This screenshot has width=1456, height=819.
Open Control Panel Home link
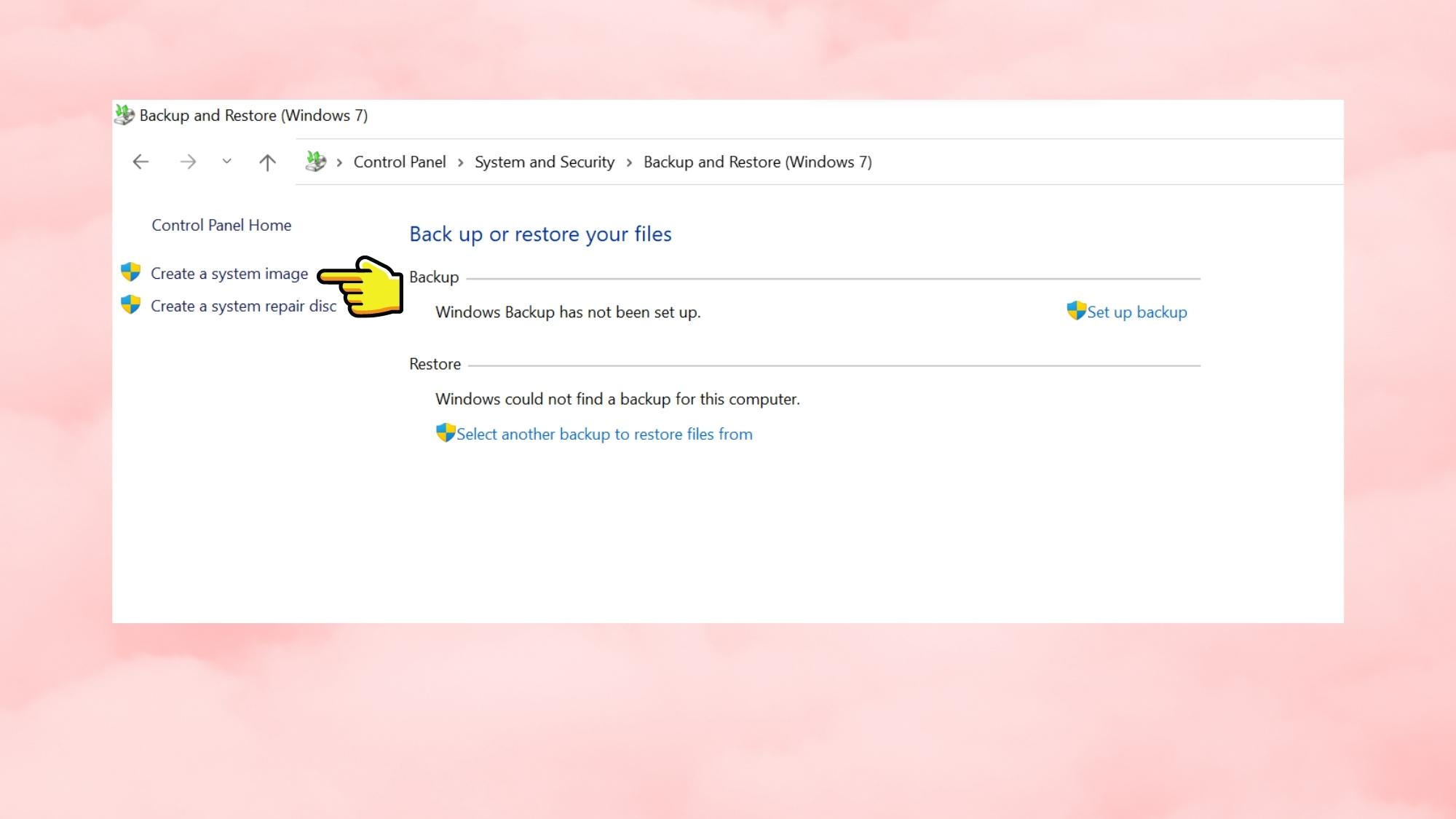click(221, 225)
